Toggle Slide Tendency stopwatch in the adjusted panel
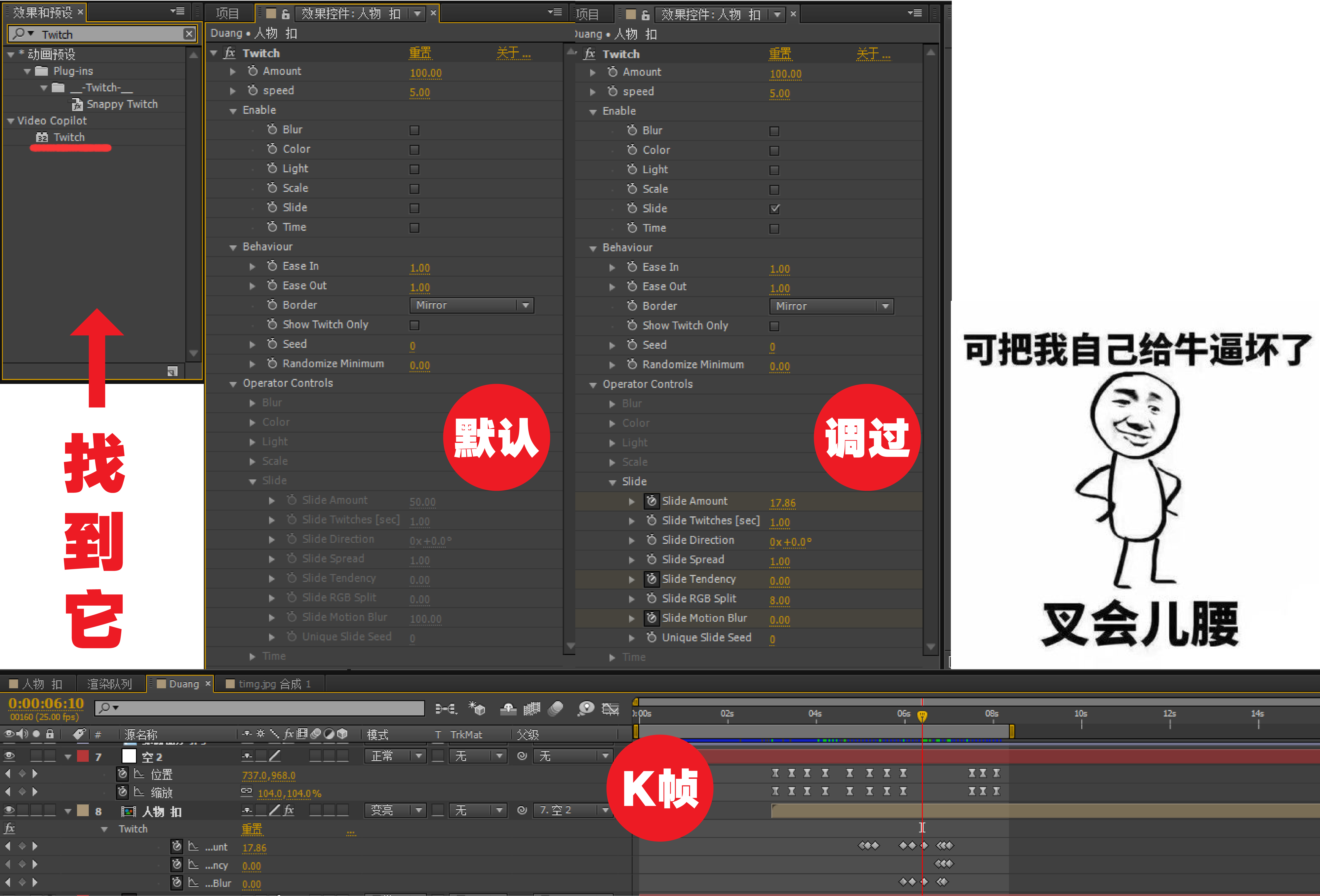 click(x=652, y=579)
